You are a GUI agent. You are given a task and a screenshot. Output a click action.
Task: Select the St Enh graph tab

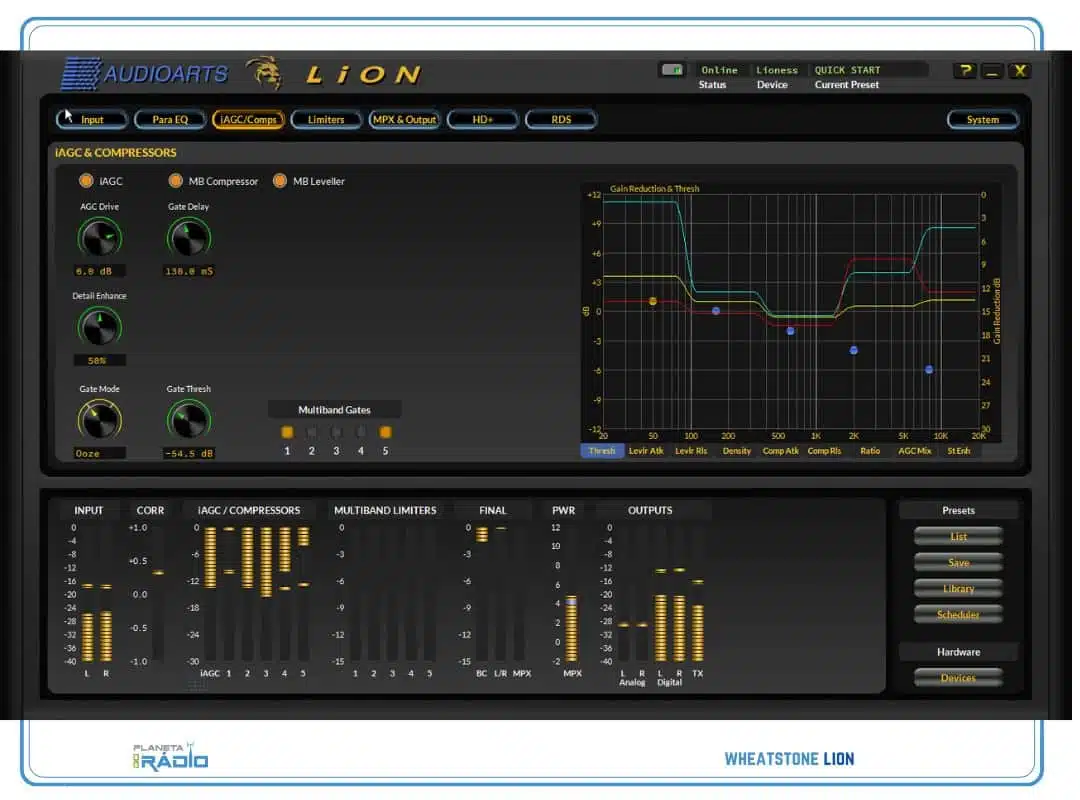coord(959,451)
